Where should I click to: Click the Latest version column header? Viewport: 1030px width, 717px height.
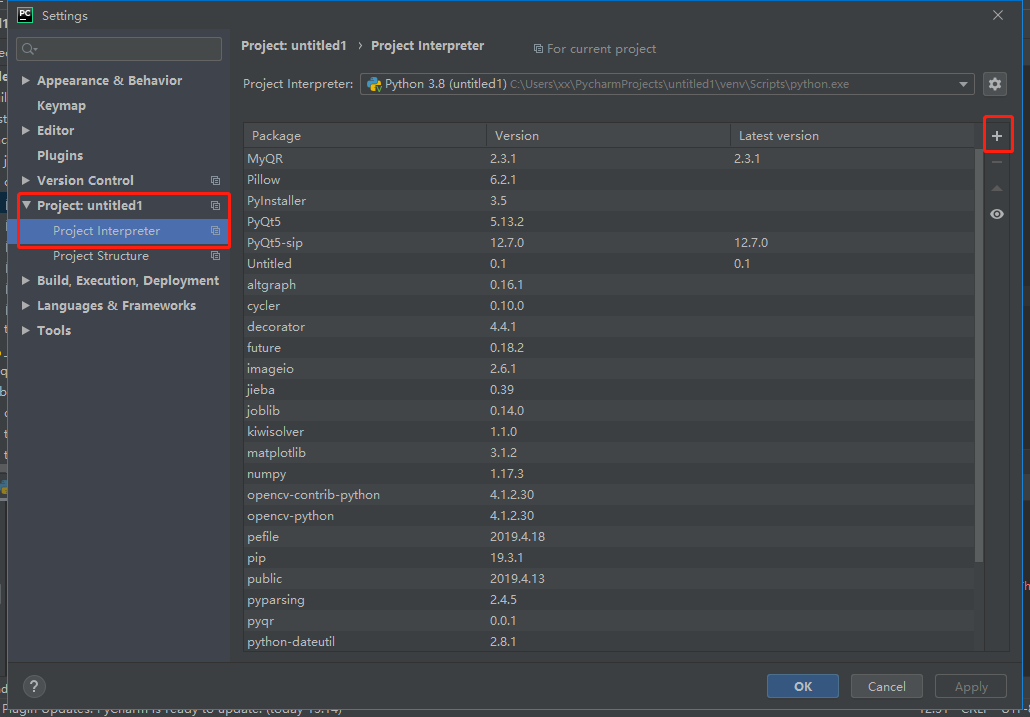[852, 135]
